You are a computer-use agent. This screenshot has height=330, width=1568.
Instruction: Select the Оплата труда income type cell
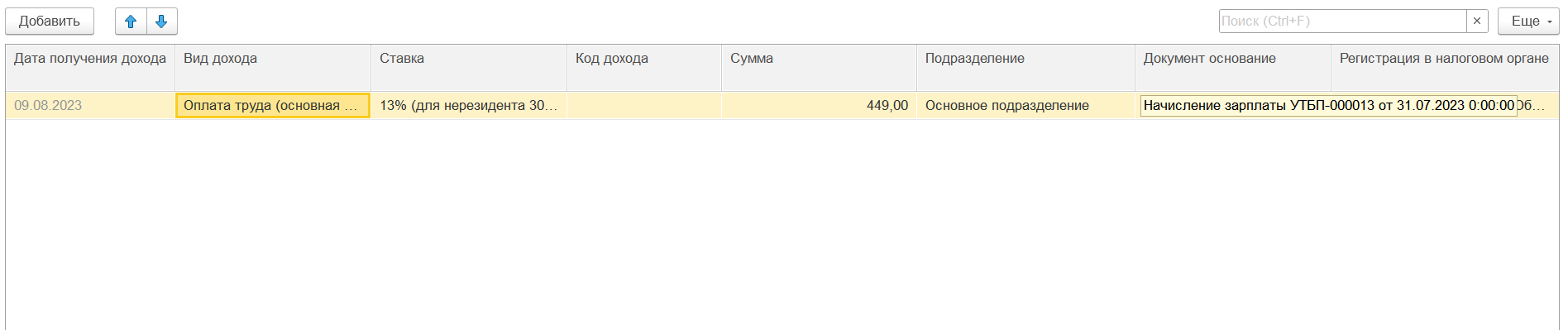[x=273, y=106]
